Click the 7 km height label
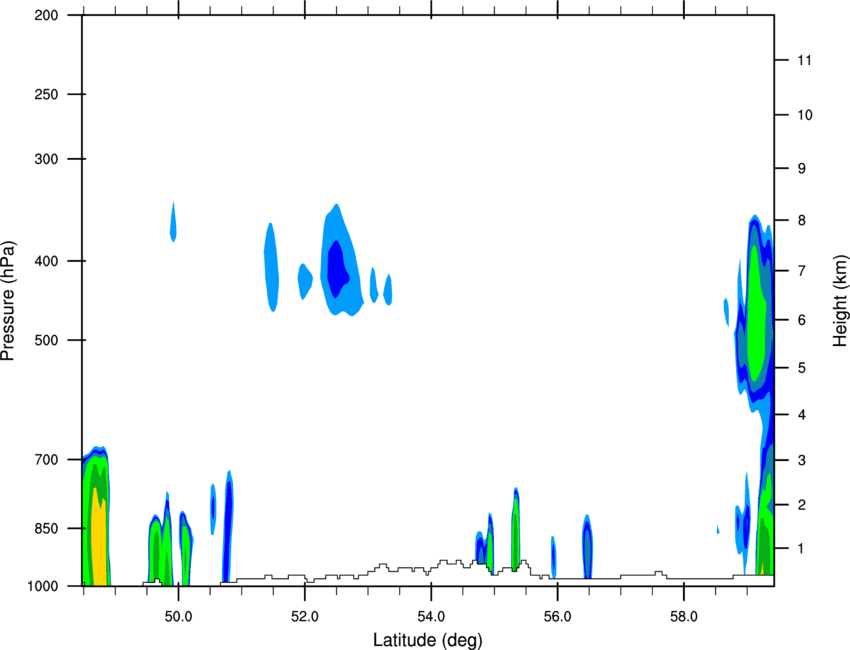850x650 pixels. [x=802, y=270]
